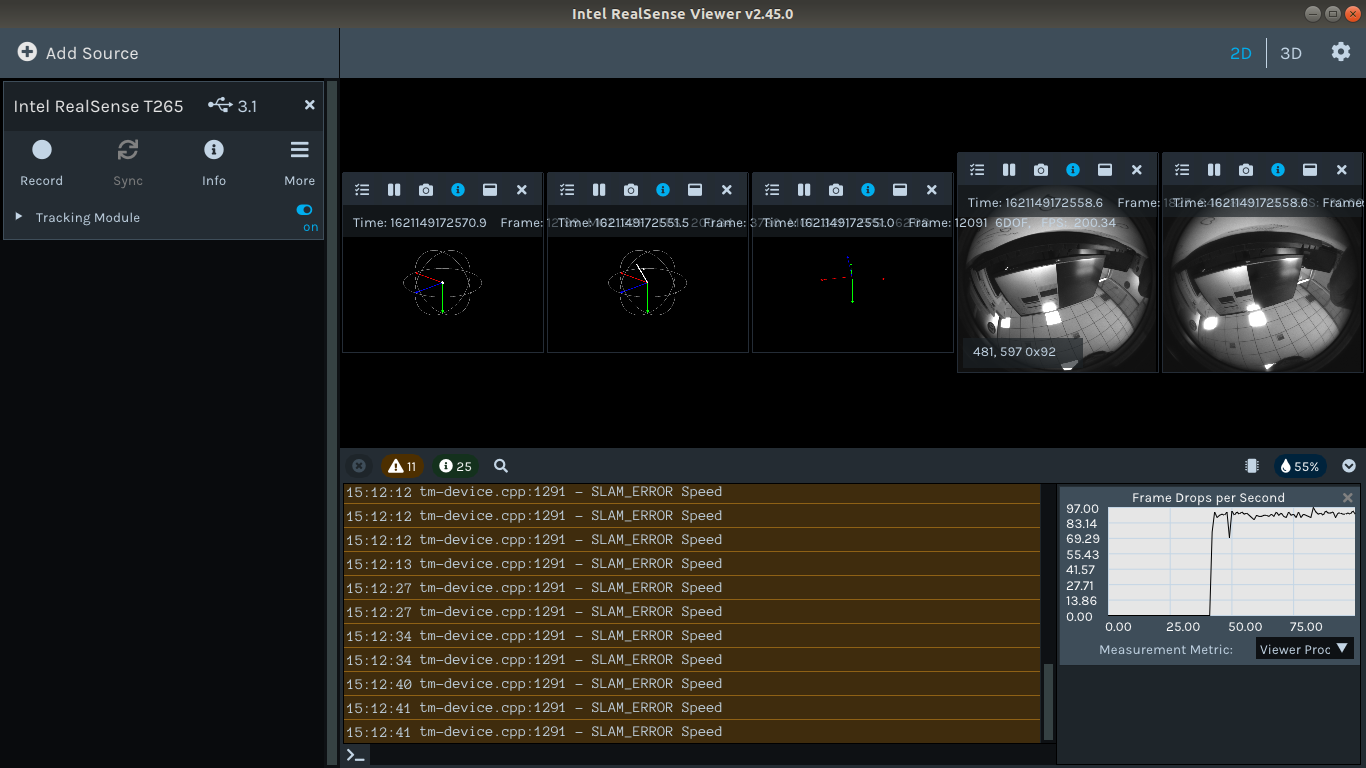Select log entry at 15:12:13 SLAM_ERROR Speed
Image resolution: width=1366 pixels, height=768 pixels.
coord(692,564)
